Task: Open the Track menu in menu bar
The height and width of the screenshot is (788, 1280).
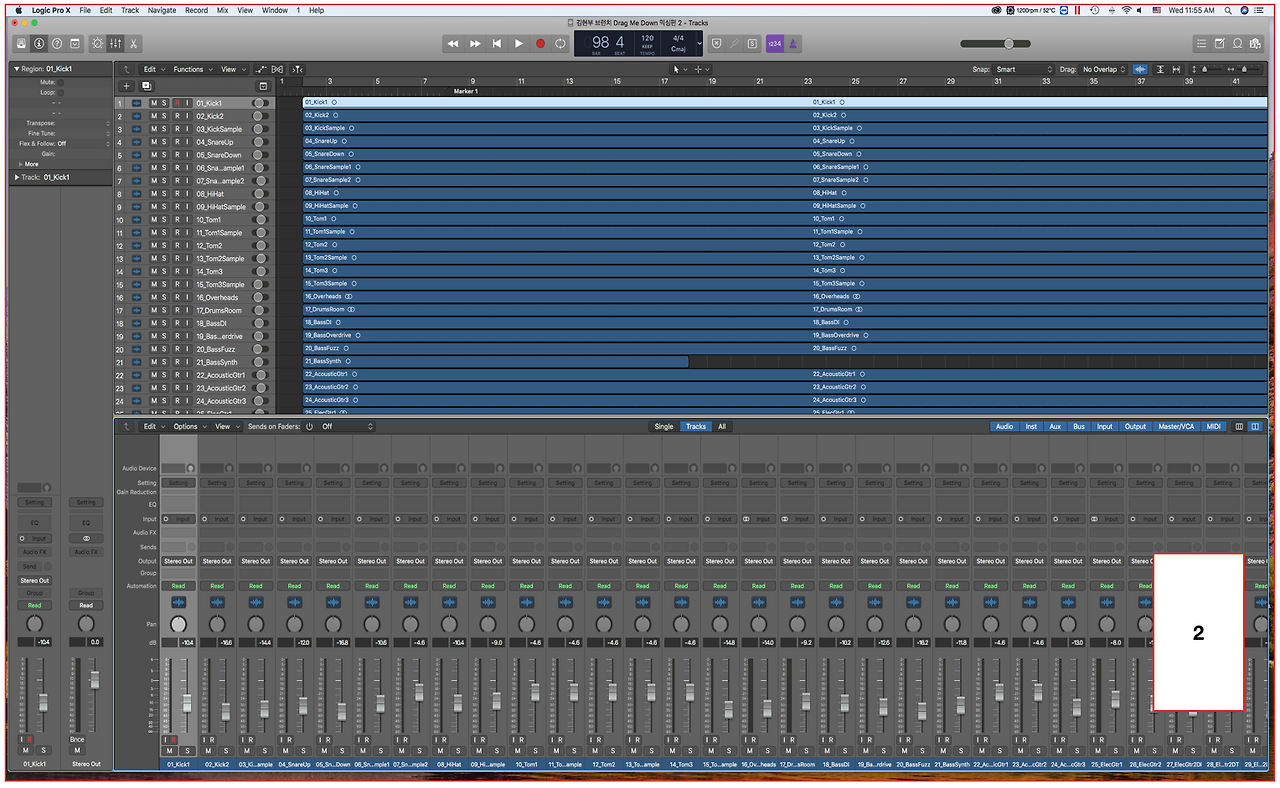Action: 130,10
